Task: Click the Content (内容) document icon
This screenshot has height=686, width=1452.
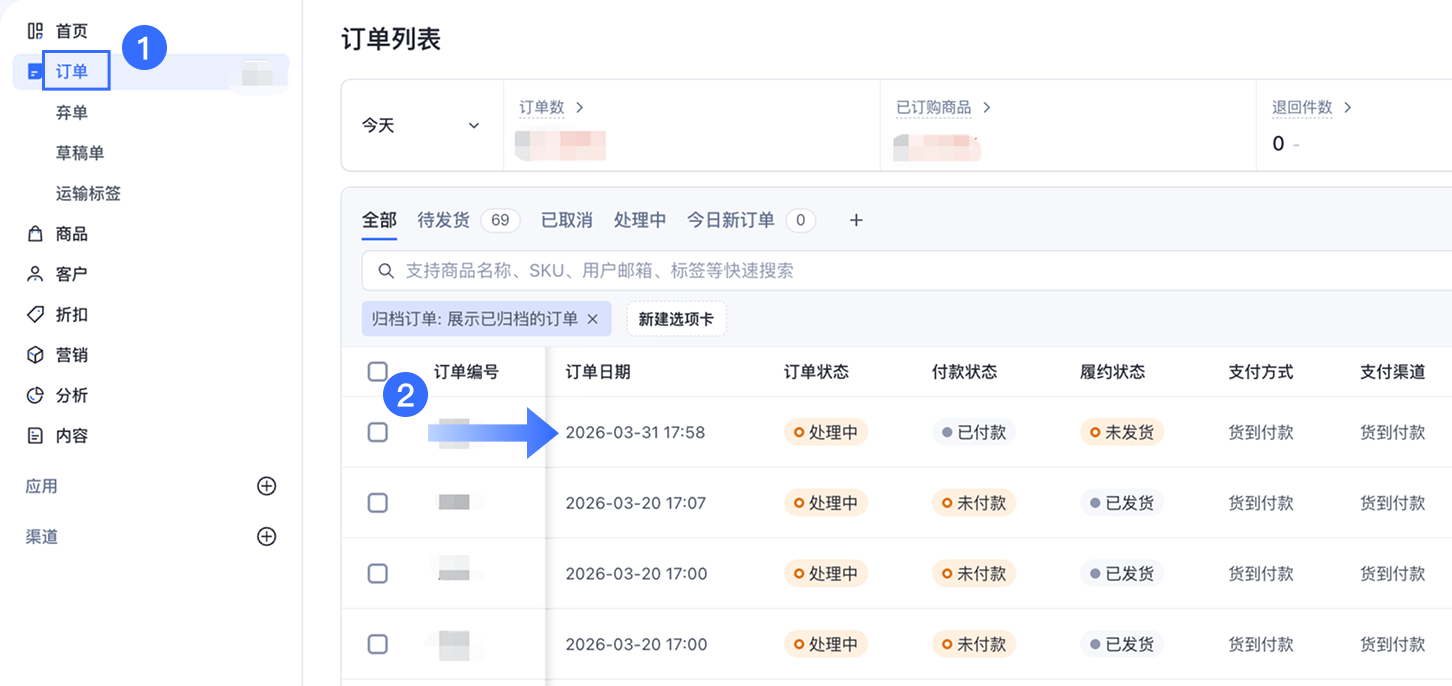Action: pos(35,436)
